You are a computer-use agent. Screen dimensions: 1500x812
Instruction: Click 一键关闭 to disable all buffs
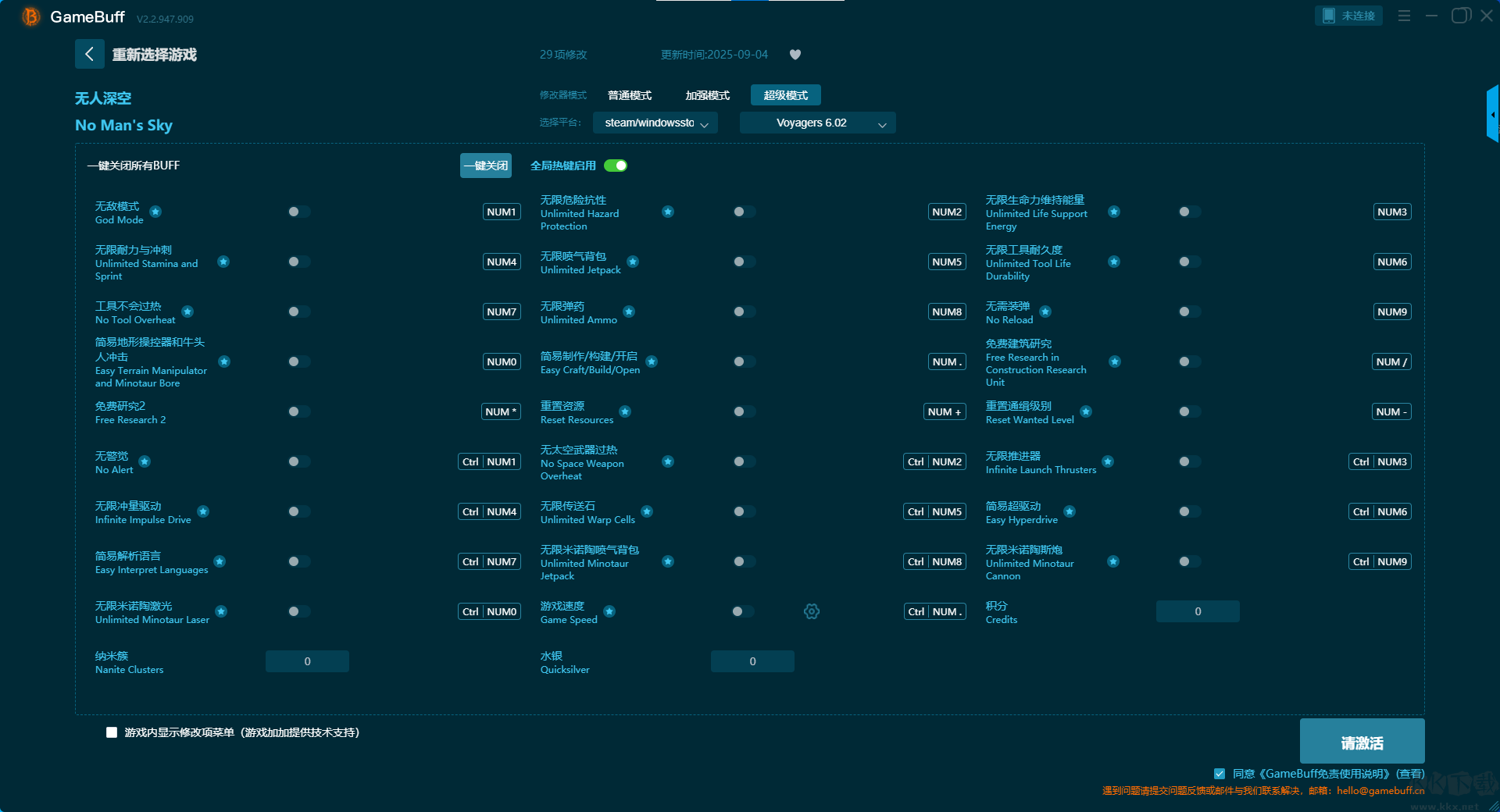[485, 166]
